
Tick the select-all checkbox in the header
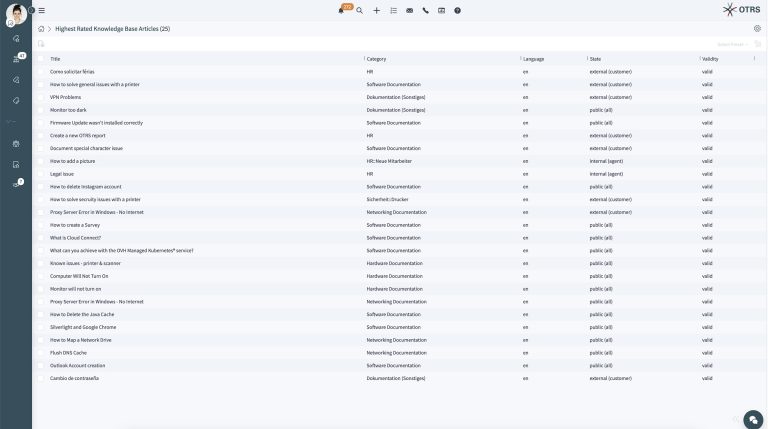pyautogui.click(x=41, y=59)
